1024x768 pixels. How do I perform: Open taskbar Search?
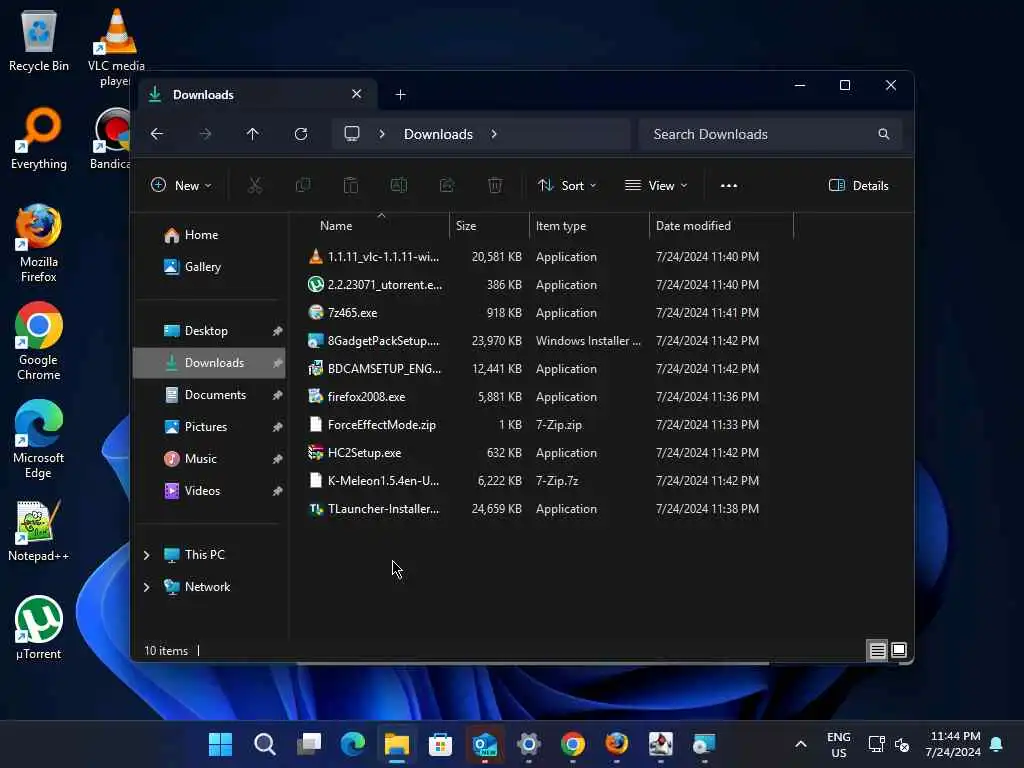tap(264, 744)
